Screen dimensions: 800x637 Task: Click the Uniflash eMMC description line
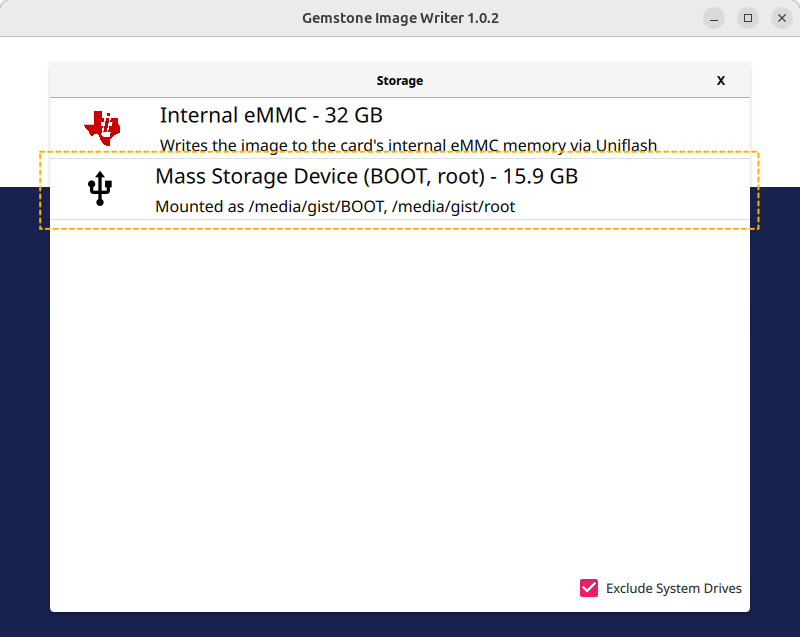pyautogui.click(x=408, y=146)
